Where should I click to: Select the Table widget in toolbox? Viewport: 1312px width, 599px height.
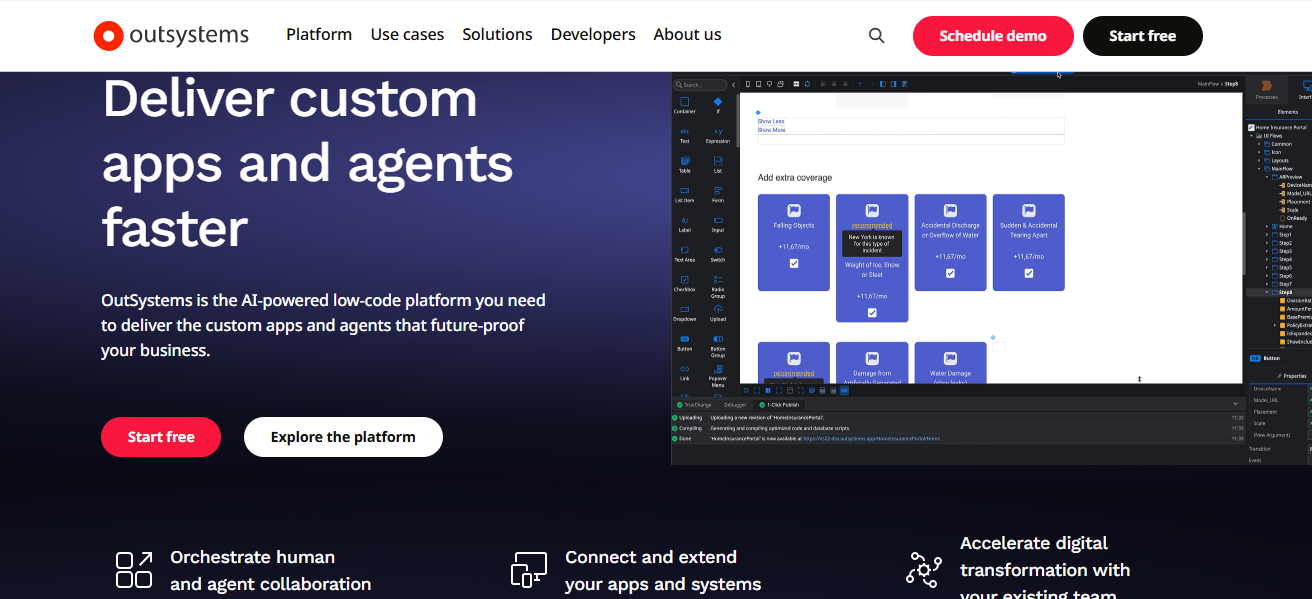point(685,164)
